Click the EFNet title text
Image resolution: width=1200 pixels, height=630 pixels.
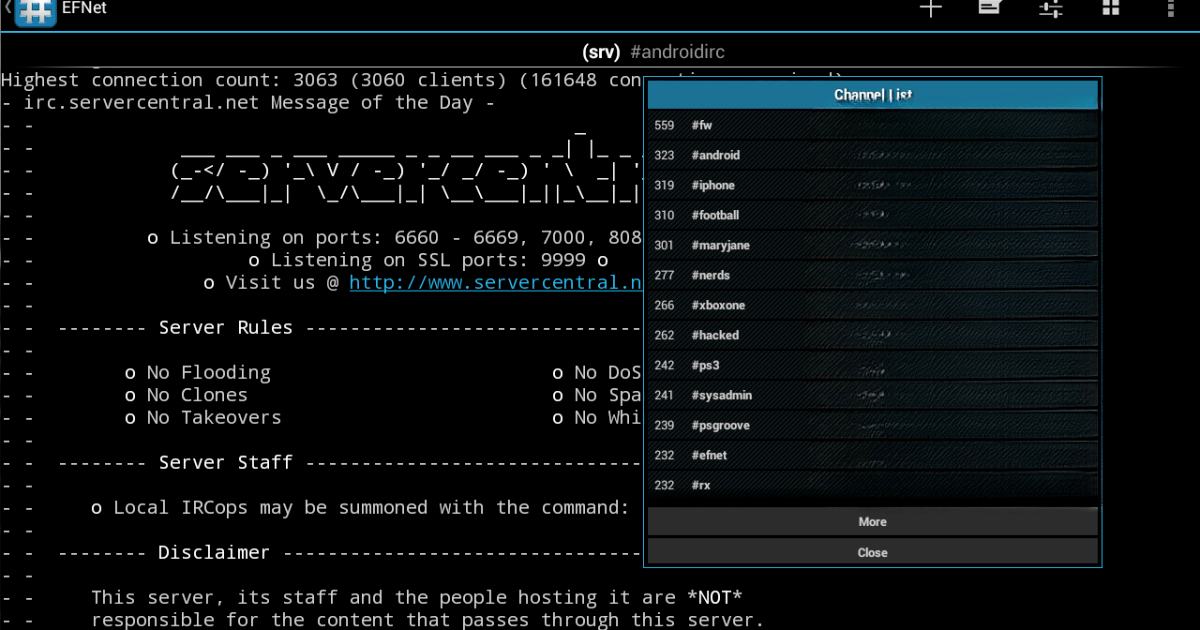click(85, 8)
